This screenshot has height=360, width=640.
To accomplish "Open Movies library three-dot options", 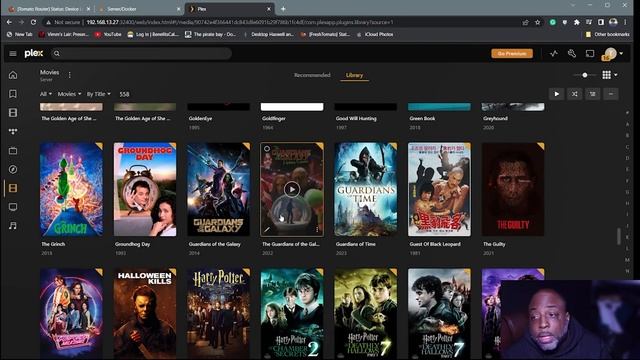I will tap(69, 75).
